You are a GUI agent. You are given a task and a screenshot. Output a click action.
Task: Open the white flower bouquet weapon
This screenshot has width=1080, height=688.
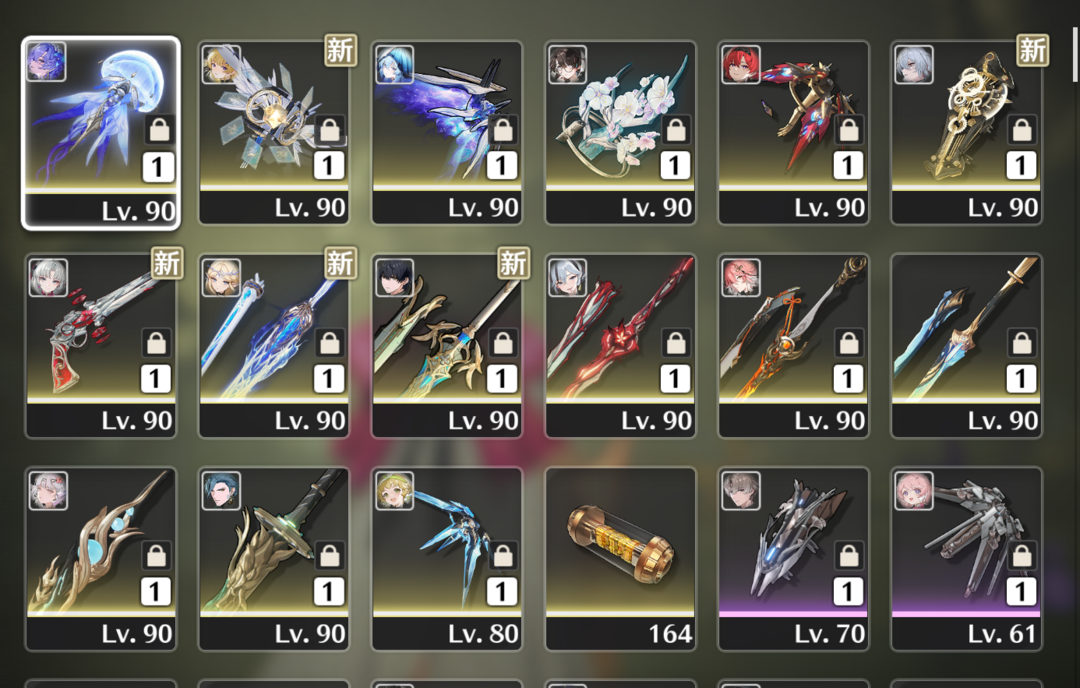[621, 133]
